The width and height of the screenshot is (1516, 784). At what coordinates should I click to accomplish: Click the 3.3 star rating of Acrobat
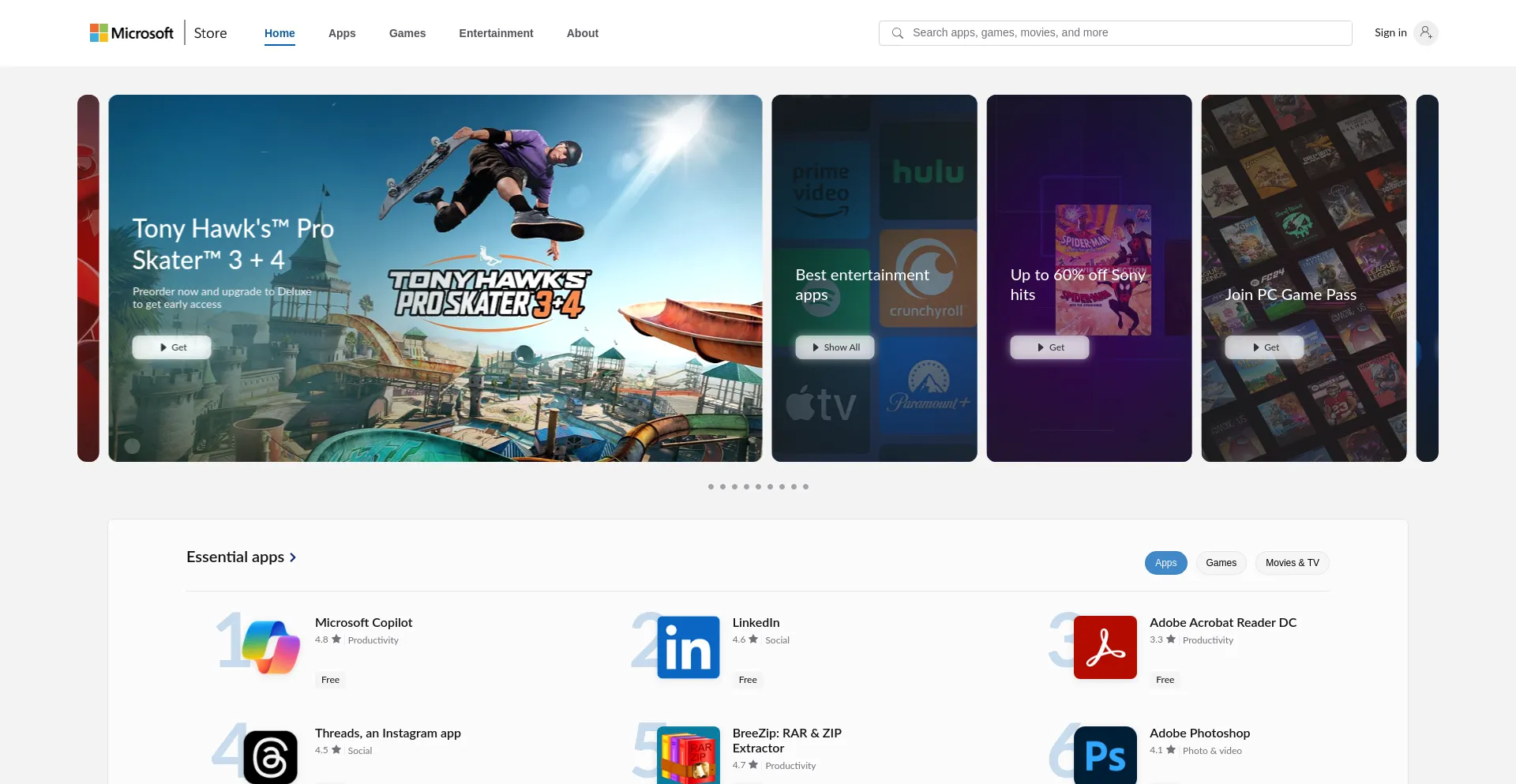tap(1162, 640)
